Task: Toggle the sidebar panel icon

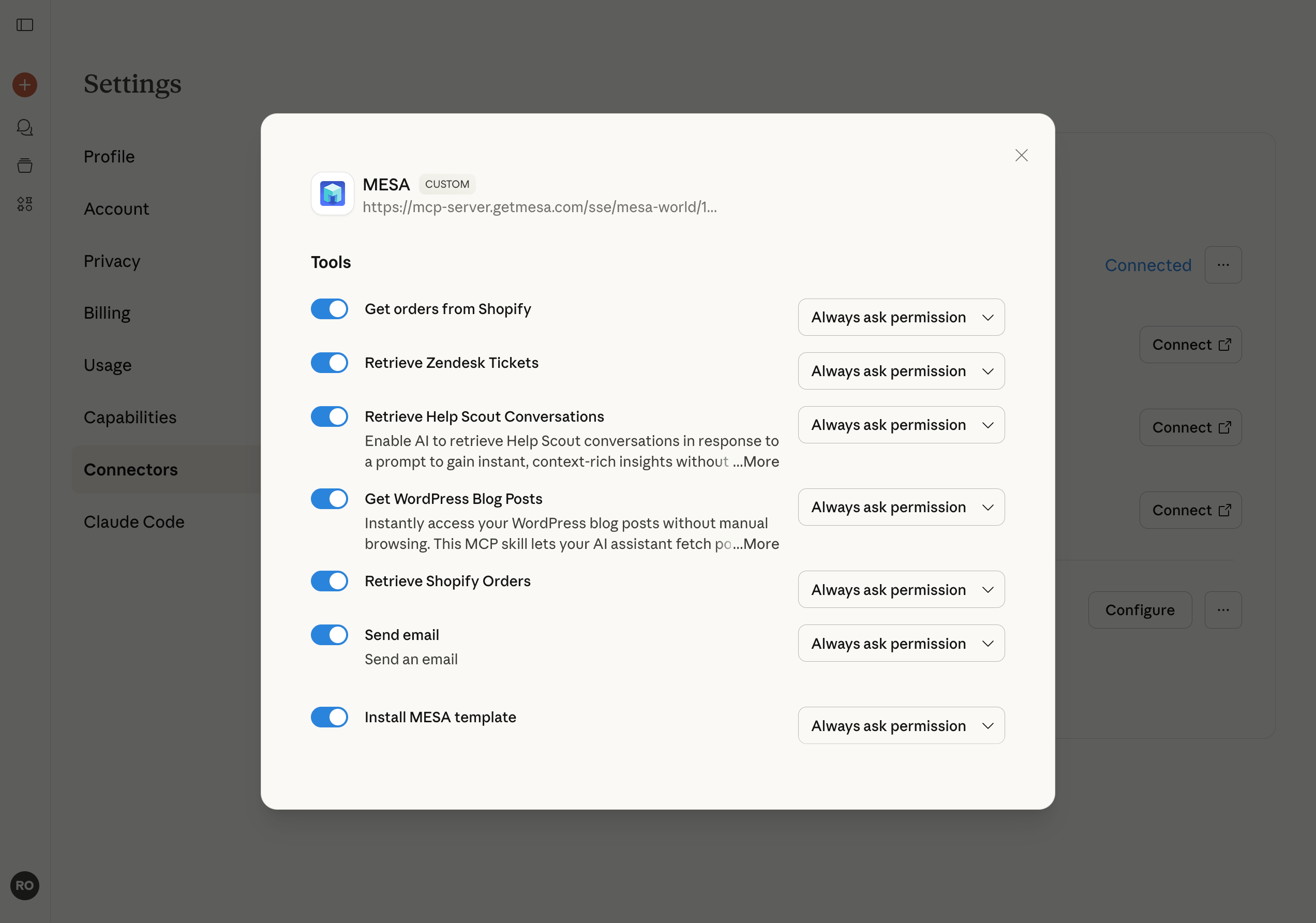Action: (x=25, y=25)
